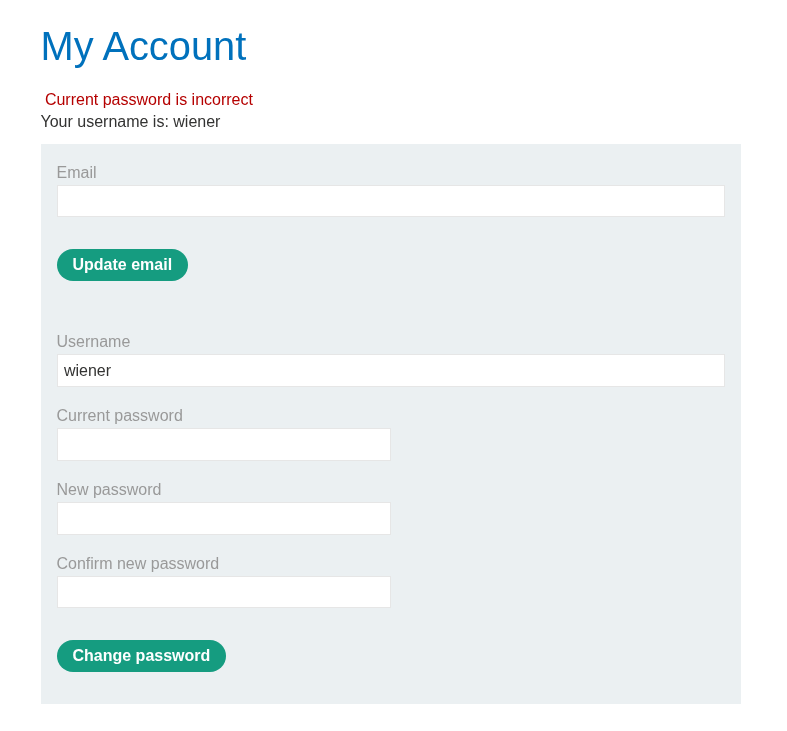Click the Confirm new password input box
The width and height of the screenshot is (787, 731).
tap(223, 592)
